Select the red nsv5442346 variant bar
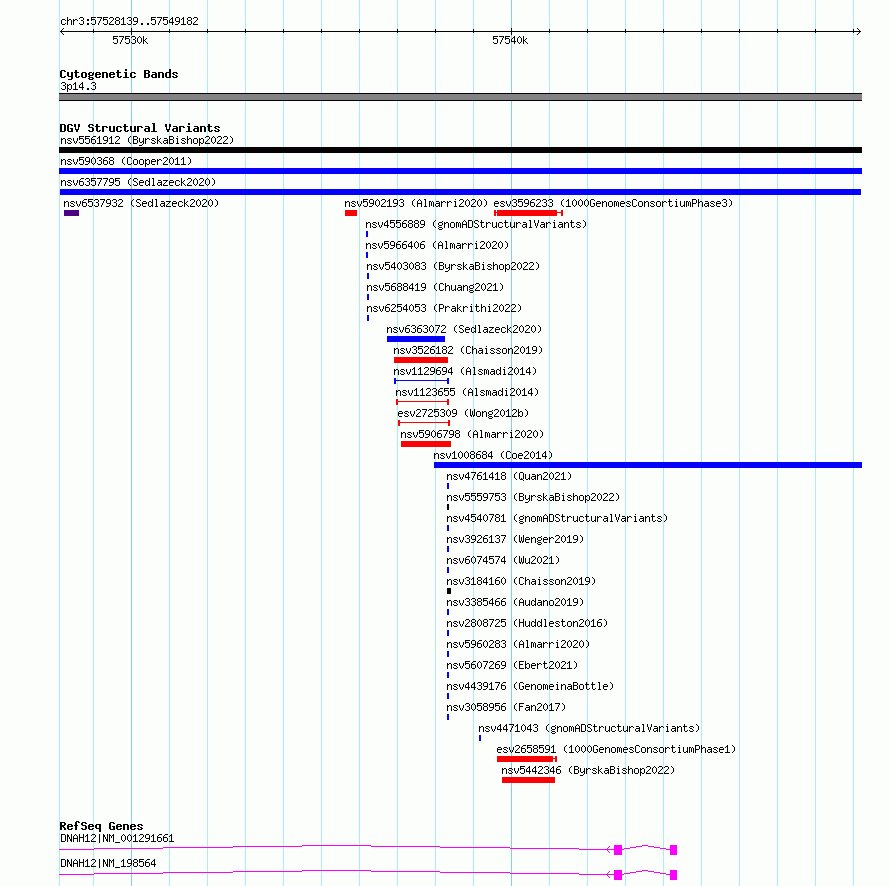The width and height of the screenshot is (890, 886). tap(528, 780)
